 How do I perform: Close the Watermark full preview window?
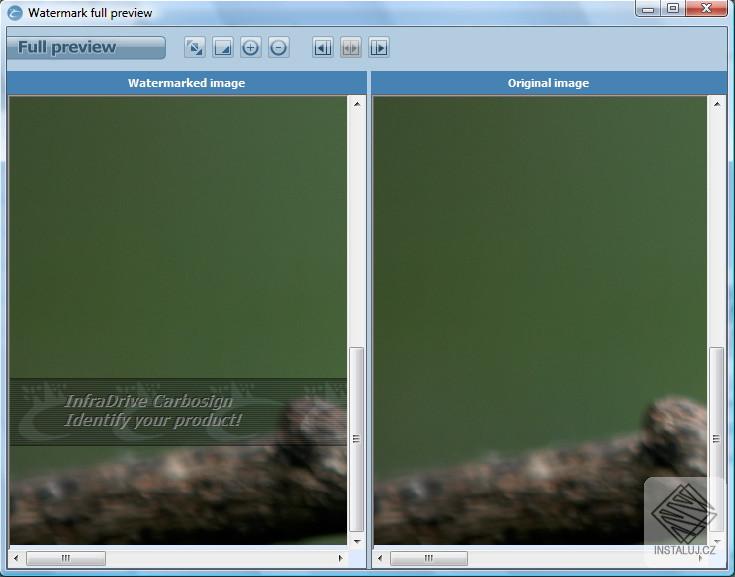pyautogui.click(x=706, y=8)
